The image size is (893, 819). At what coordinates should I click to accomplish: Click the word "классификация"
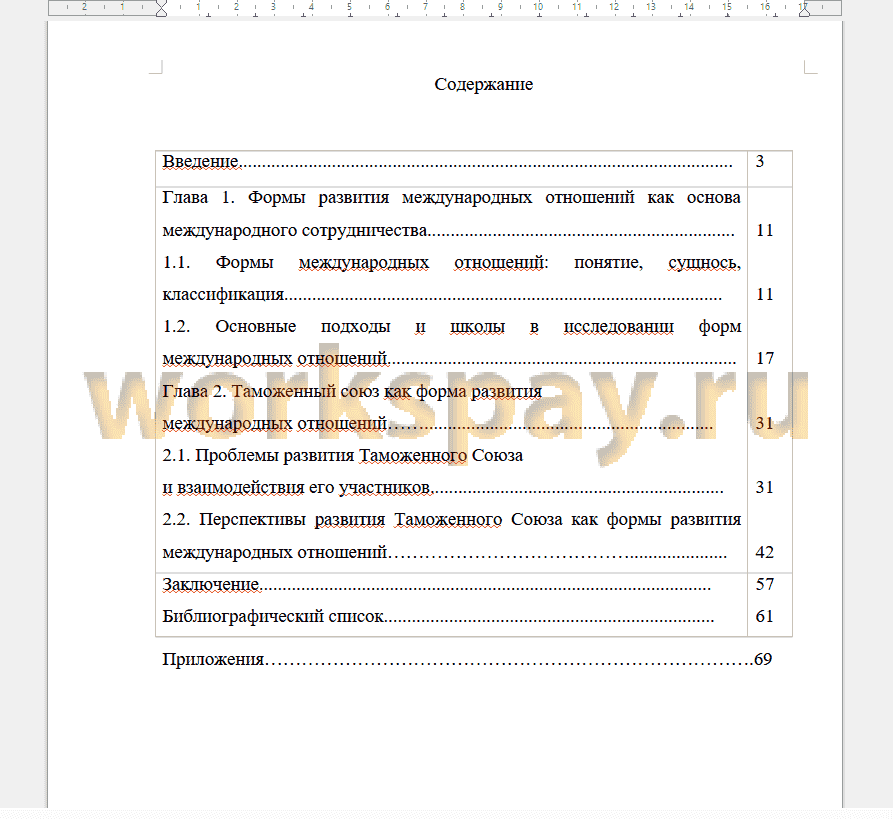[x=223, y=294]
